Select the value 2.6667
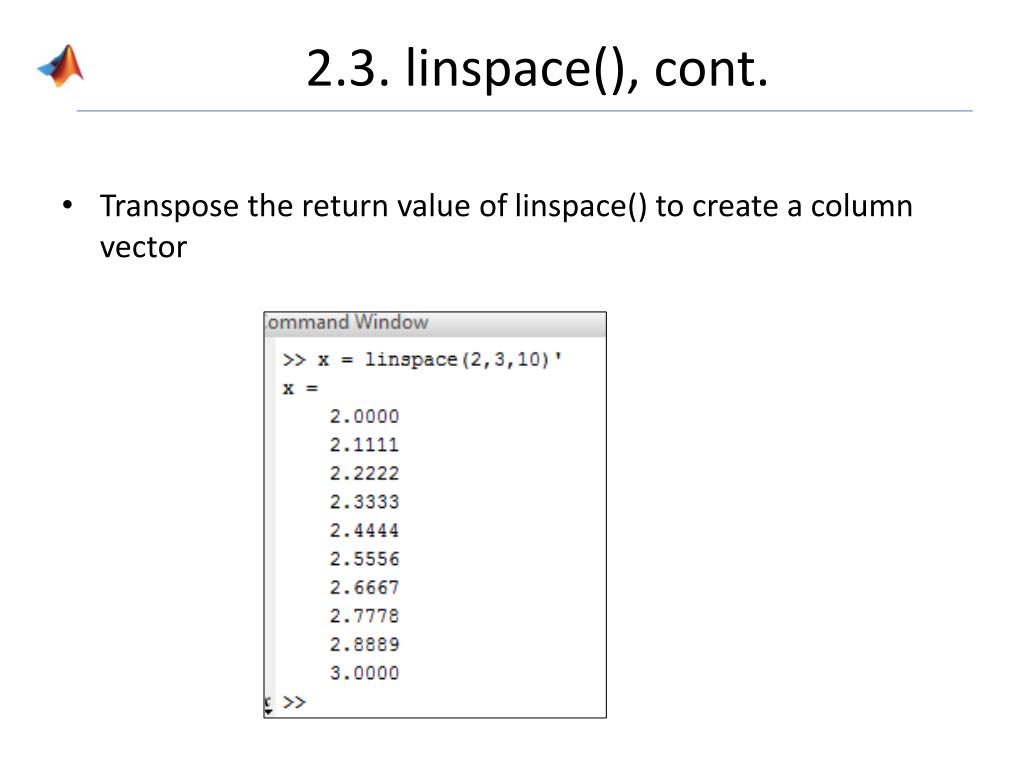Screen dimensions: 1024x768 [x=364, y=588]
